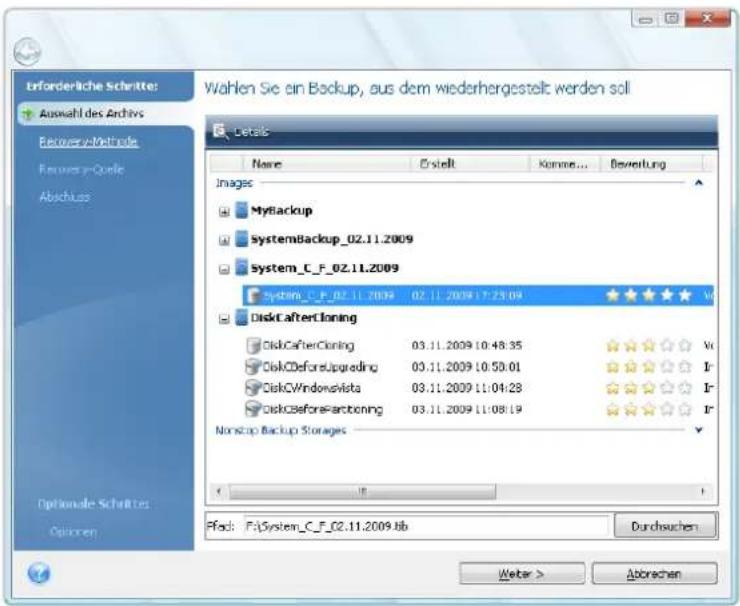Click the Durchsuchen button

(x=665, y=526)
